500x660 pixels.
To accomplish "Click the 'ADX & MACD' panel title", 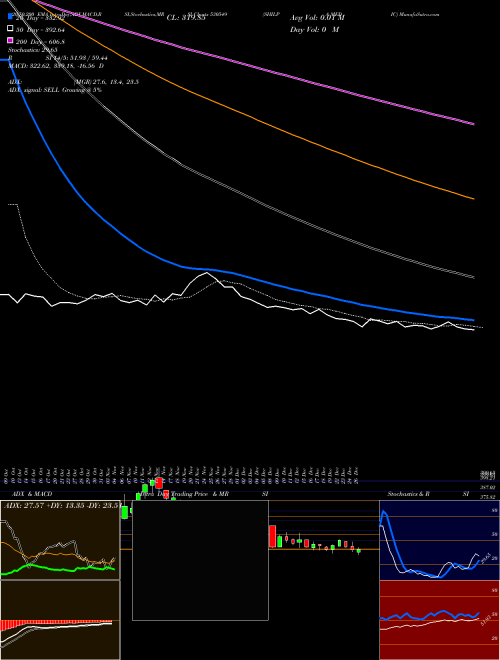I will tap(32, 494).
